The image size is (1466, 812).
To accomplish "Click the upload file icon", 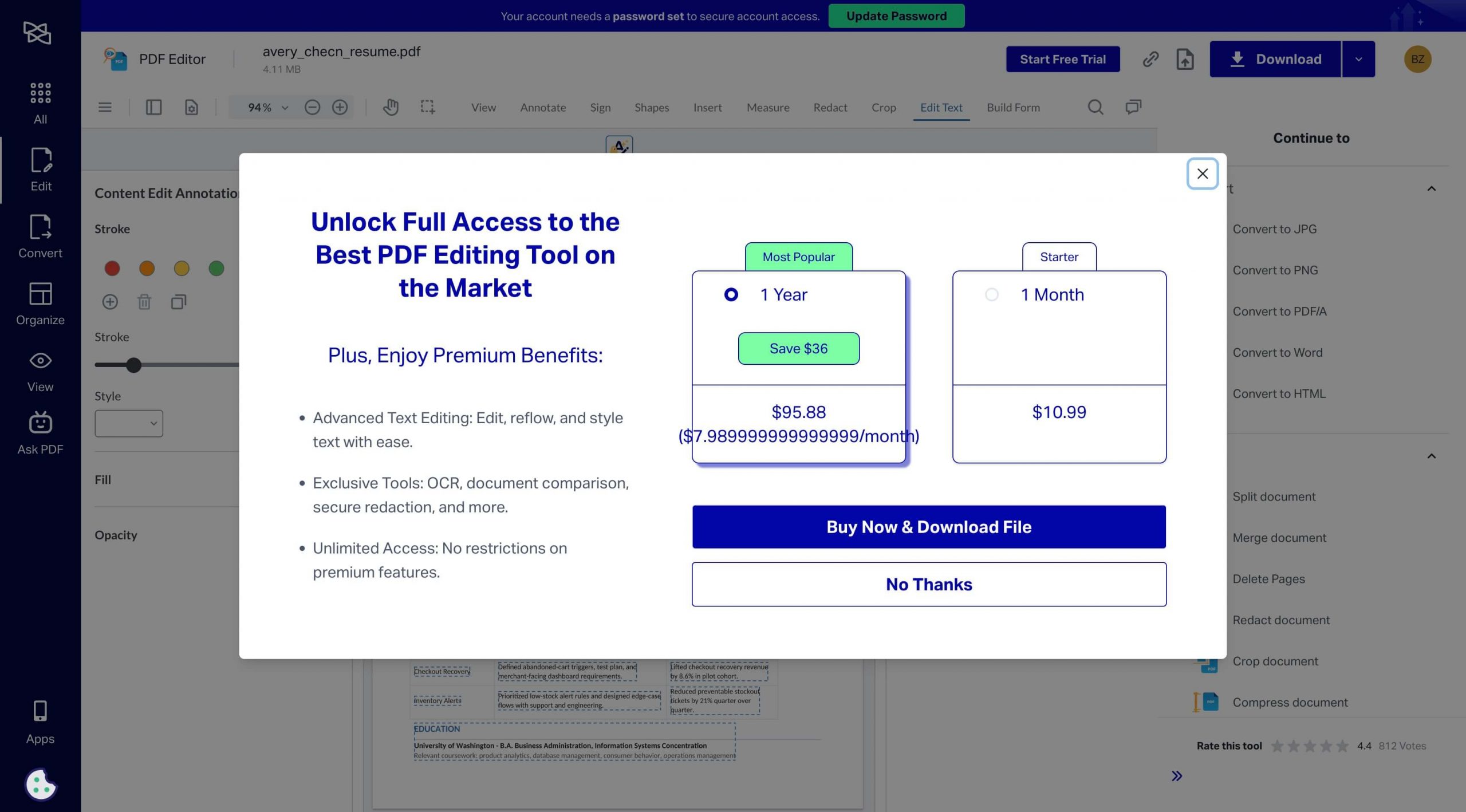I will coord(1185,59).
